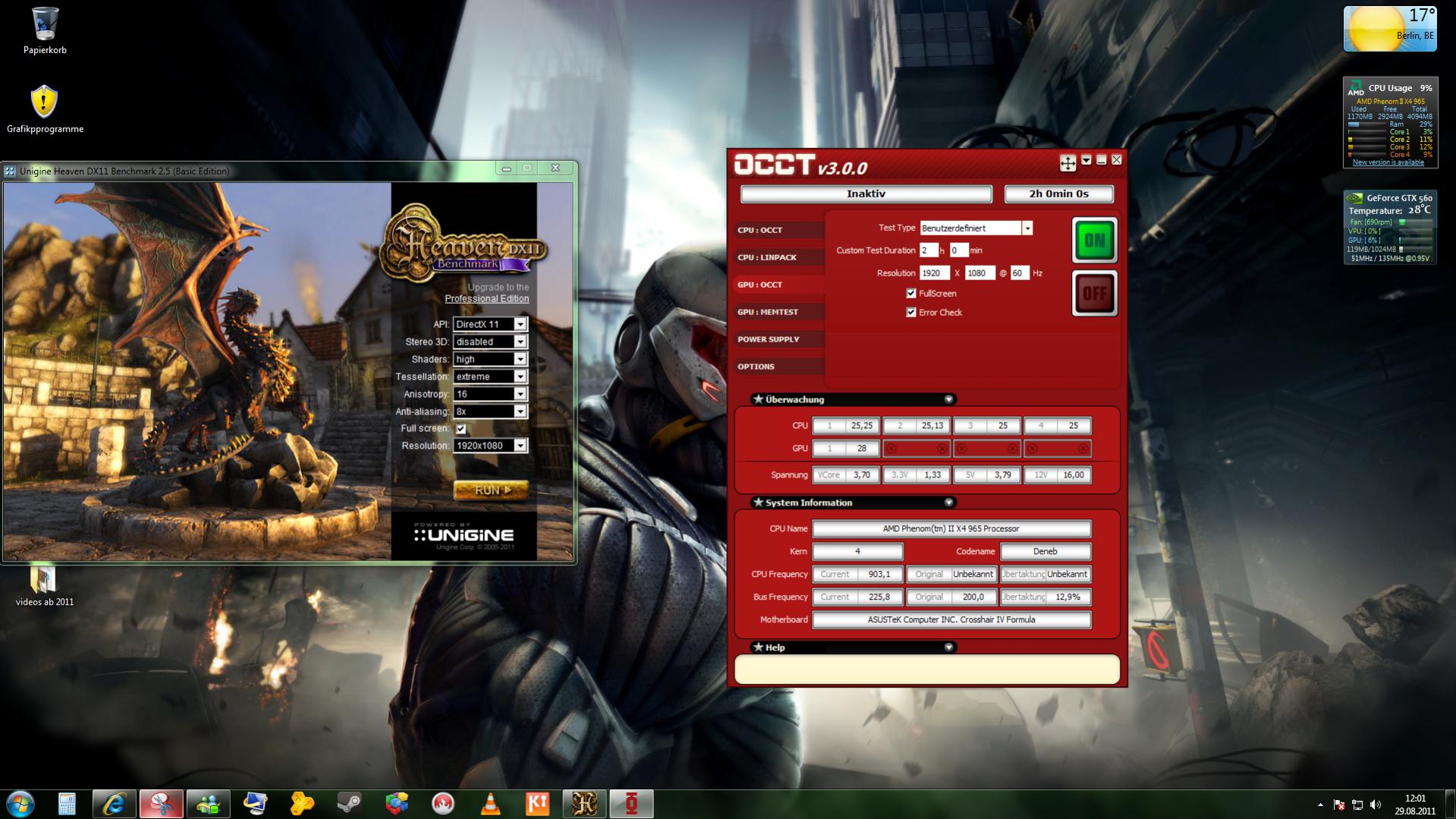Uncheck Full screen in Heaven Benchmark
Screen dimensions: 1456x819
(x=461, y=429)
